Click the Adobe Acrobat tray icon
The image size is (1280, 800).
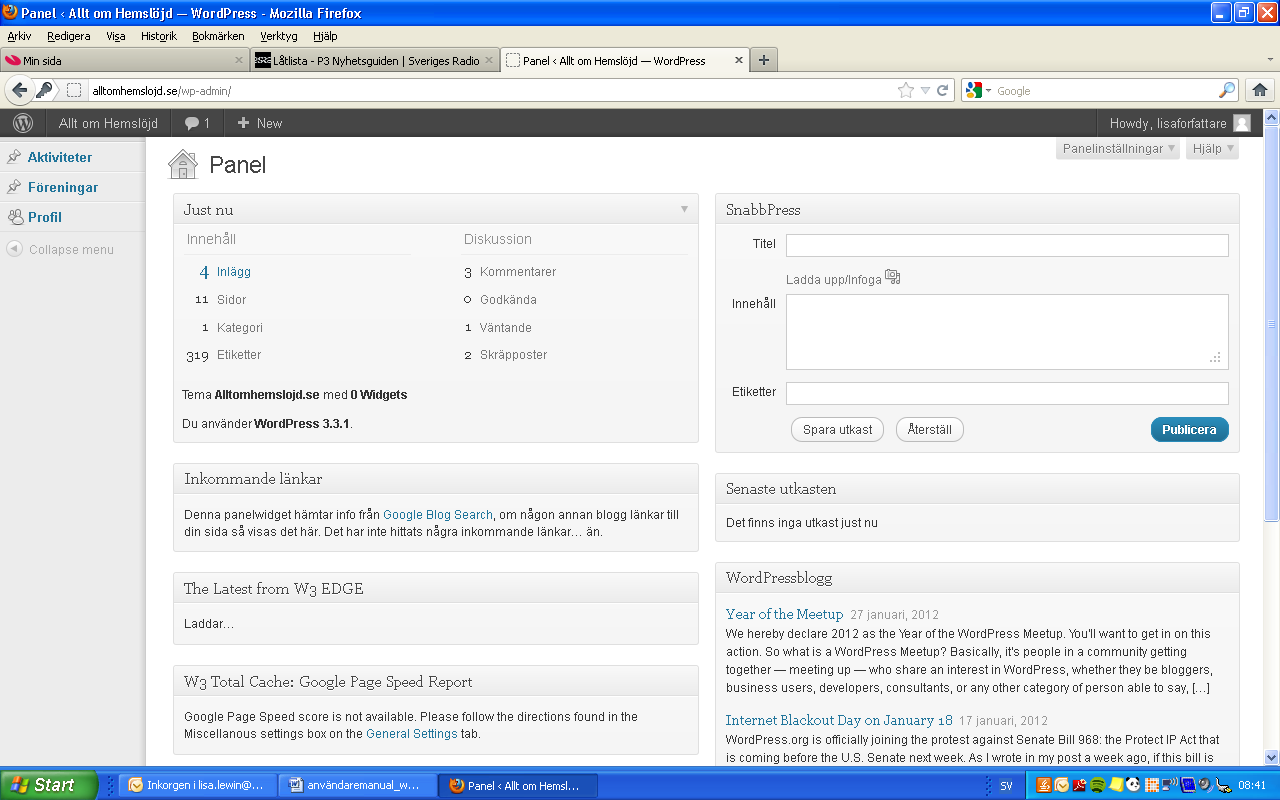pyautogui.click(x=1079, y=785)
